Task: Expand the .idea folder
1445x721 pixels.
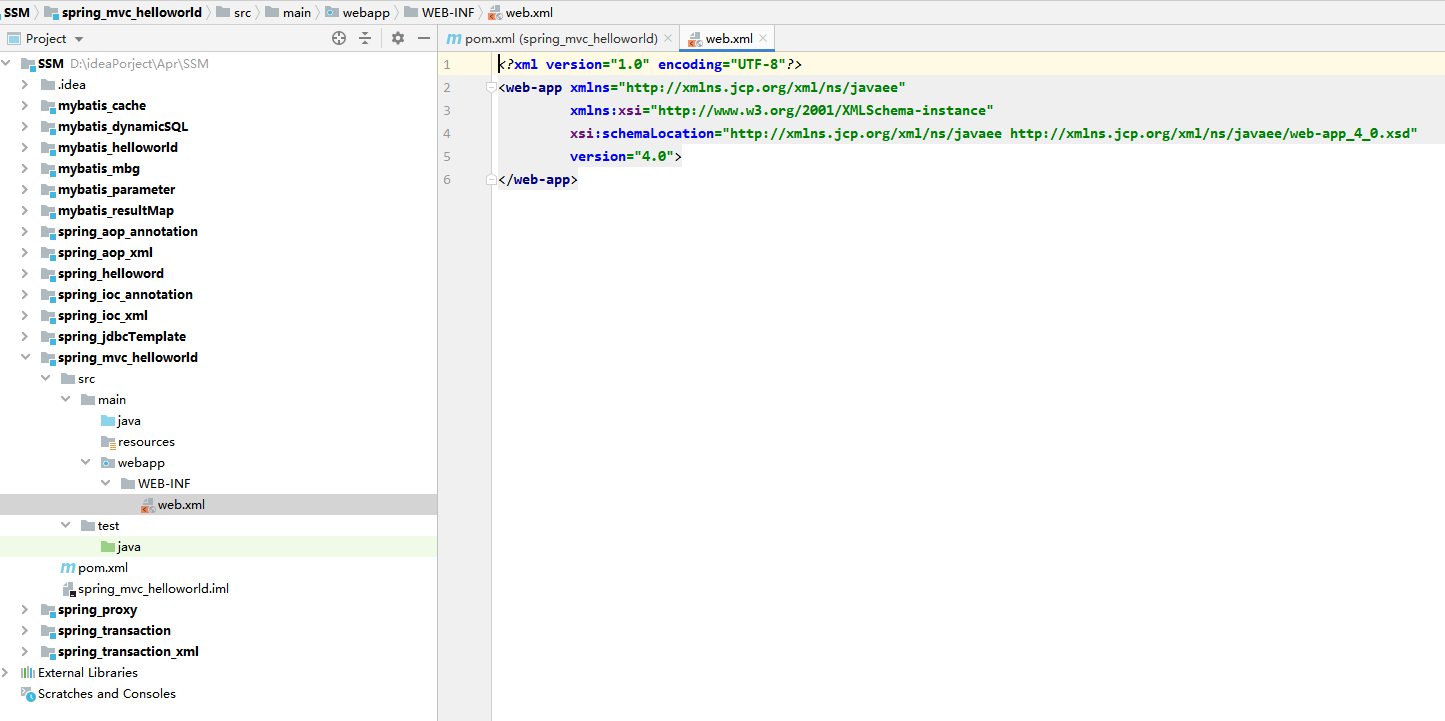Action: 27,84
